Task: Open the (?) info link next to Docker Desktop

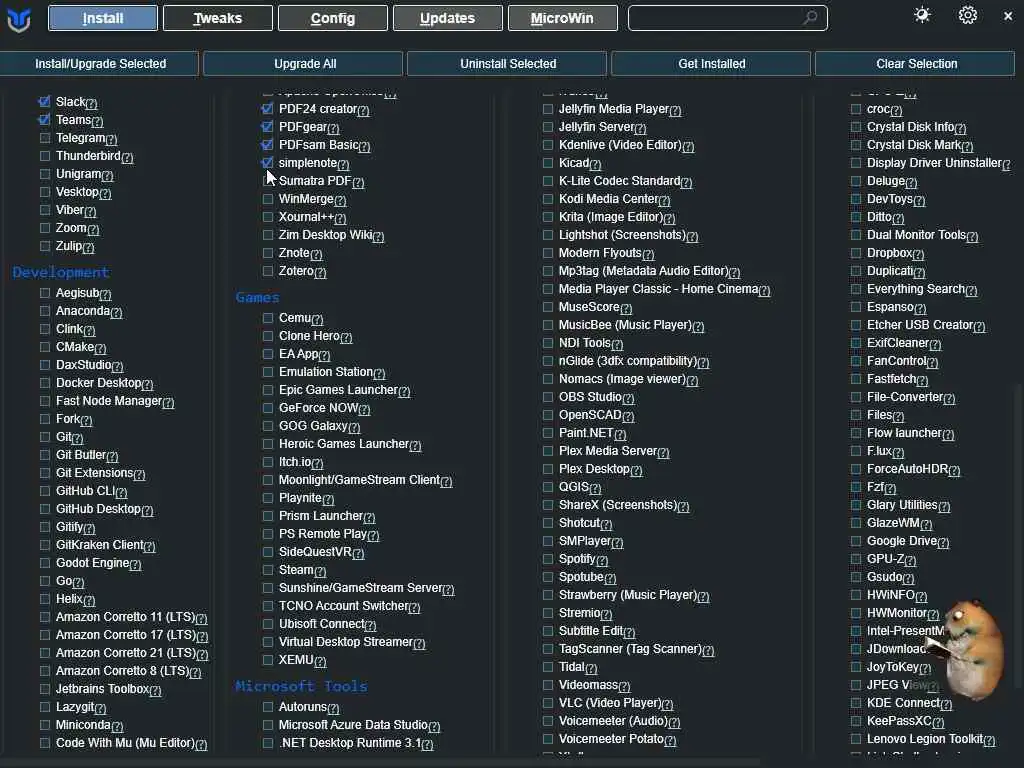Action: pyautogui.click(x=147, y=385)
